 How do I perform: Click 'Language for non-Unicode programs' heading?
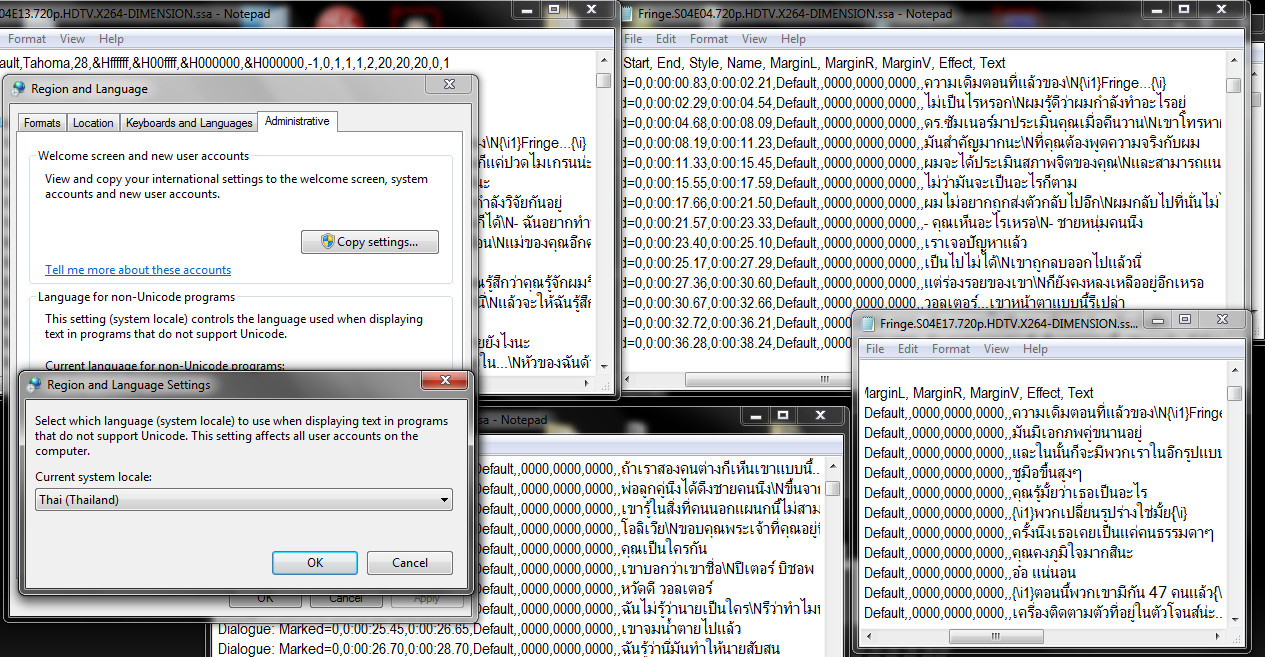click(x=136, y=297)
